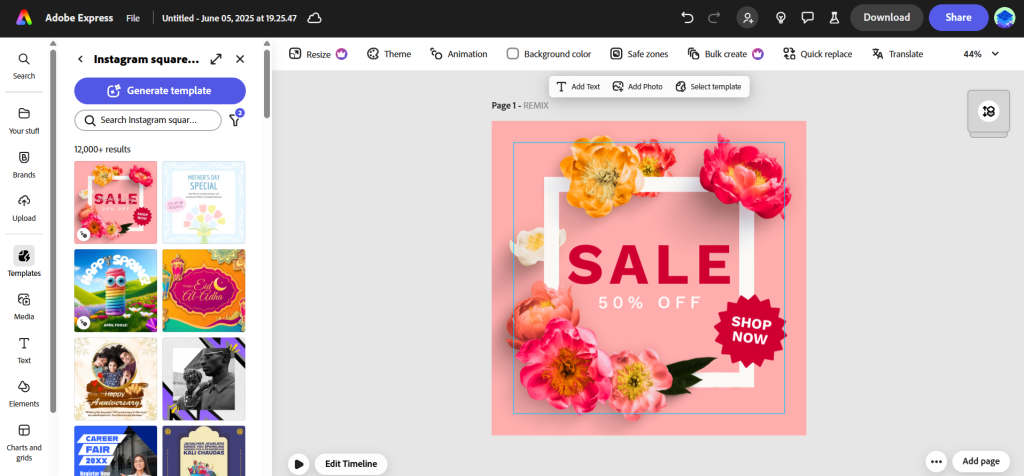
Task: Open the more options ellipsis button
Action: 936,461
